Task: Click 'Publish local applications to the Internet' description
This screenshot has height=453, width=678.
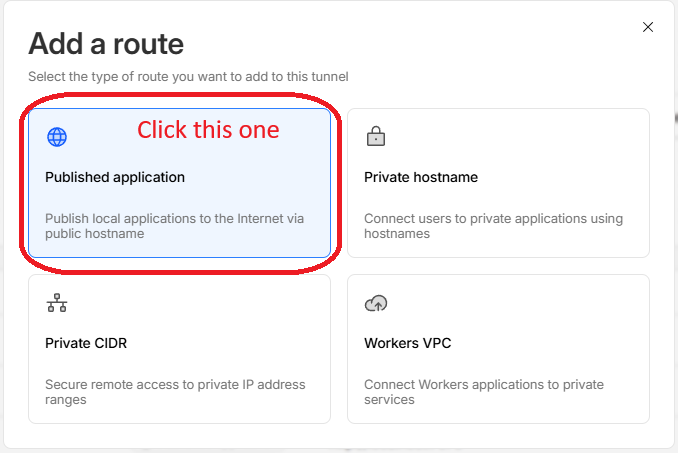Action: 175,226
